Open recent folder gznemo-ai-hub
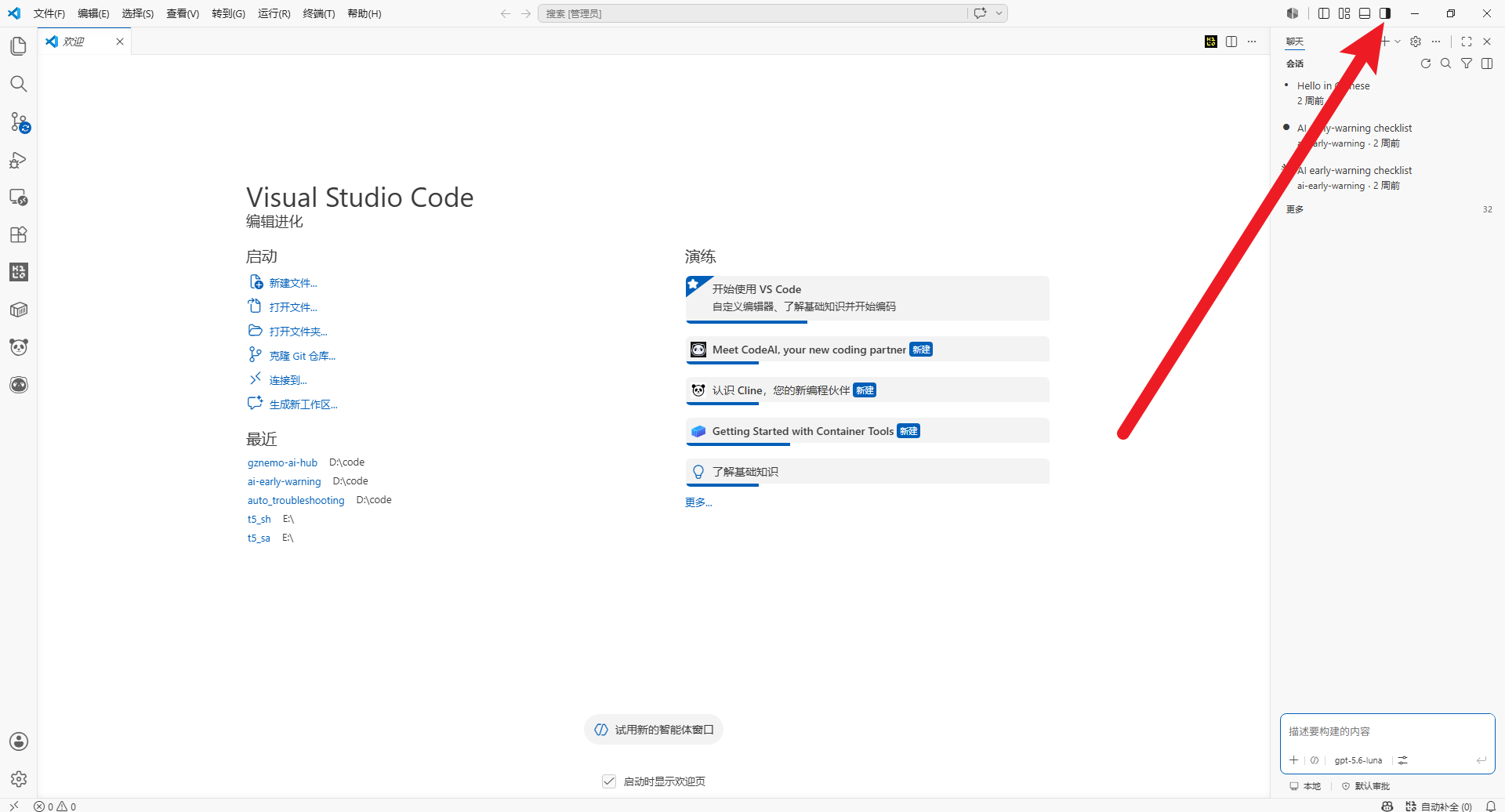Screen dimensions: 1505x812 [282, 462]
